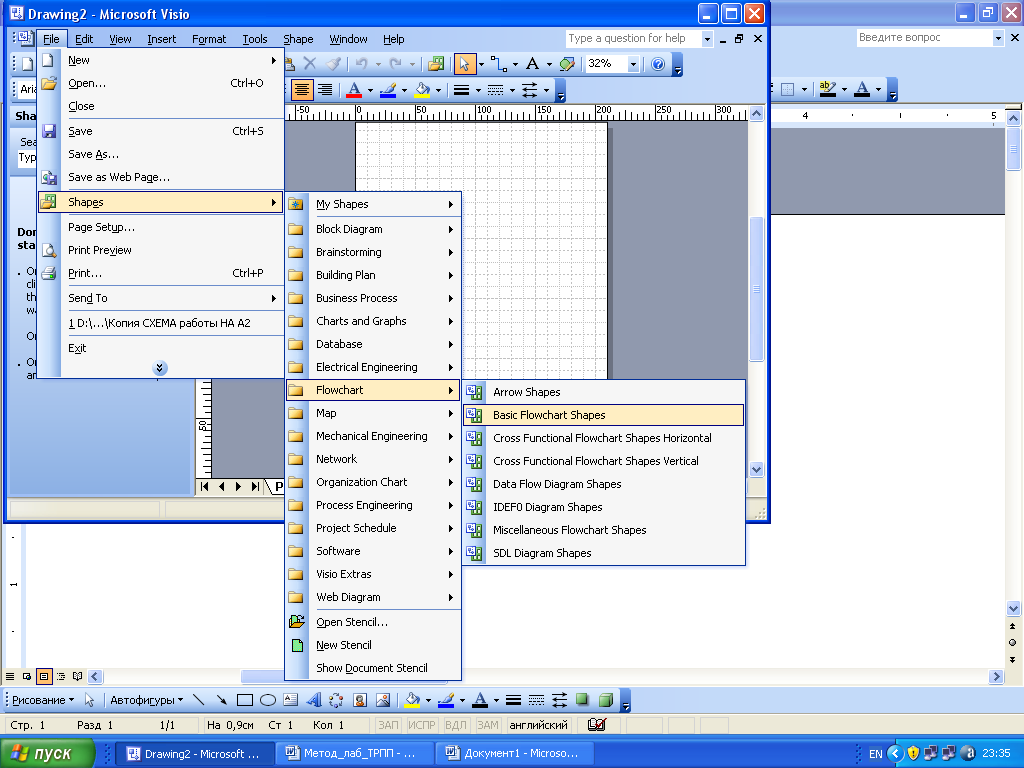
Task: Open the Type a question for help dropdown arrow
Action: [707, 39]
